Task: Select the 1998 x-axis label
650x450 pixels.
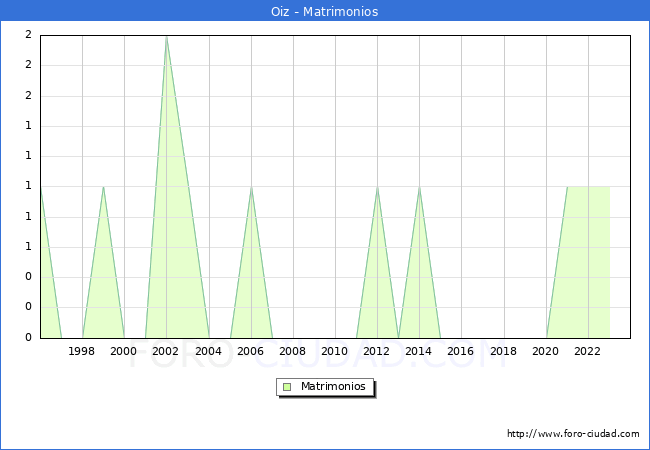Action: 82,351
